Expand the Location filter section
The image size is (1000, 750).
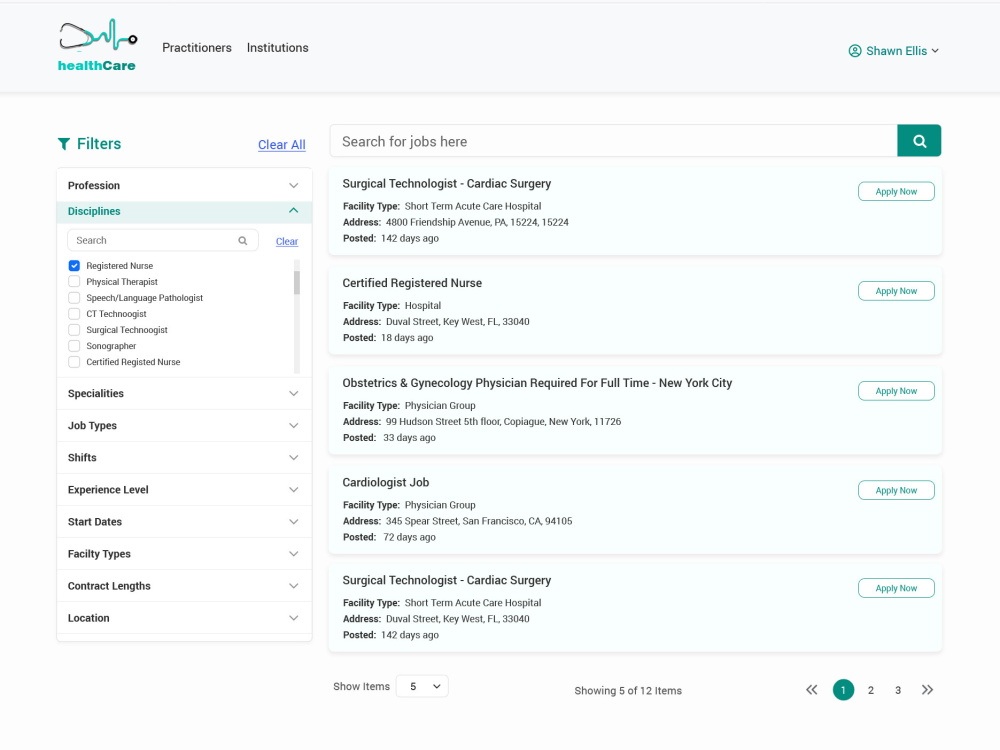coord(184,618)
